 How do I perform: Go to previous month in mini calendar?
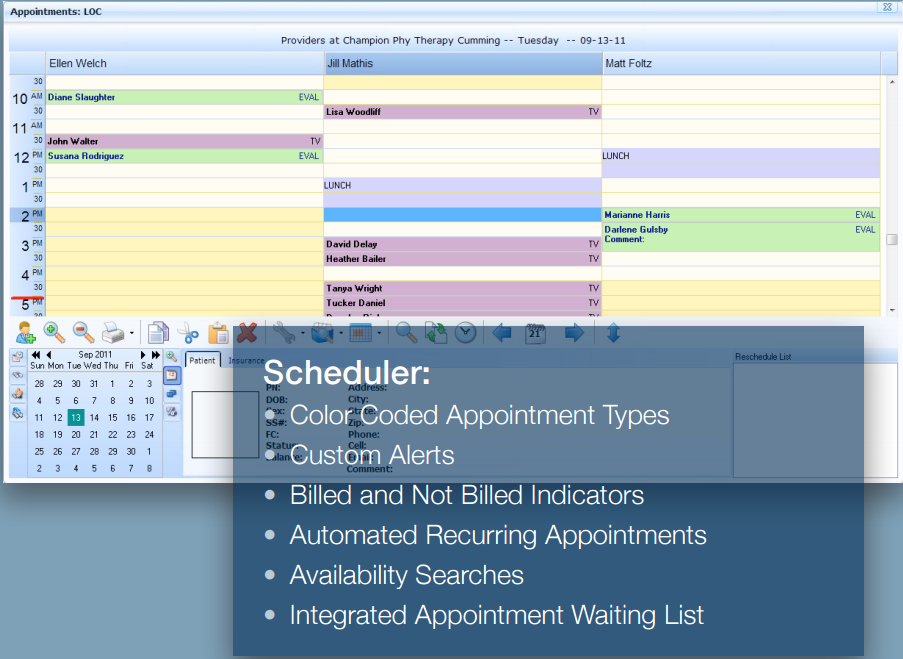(49, 355)
